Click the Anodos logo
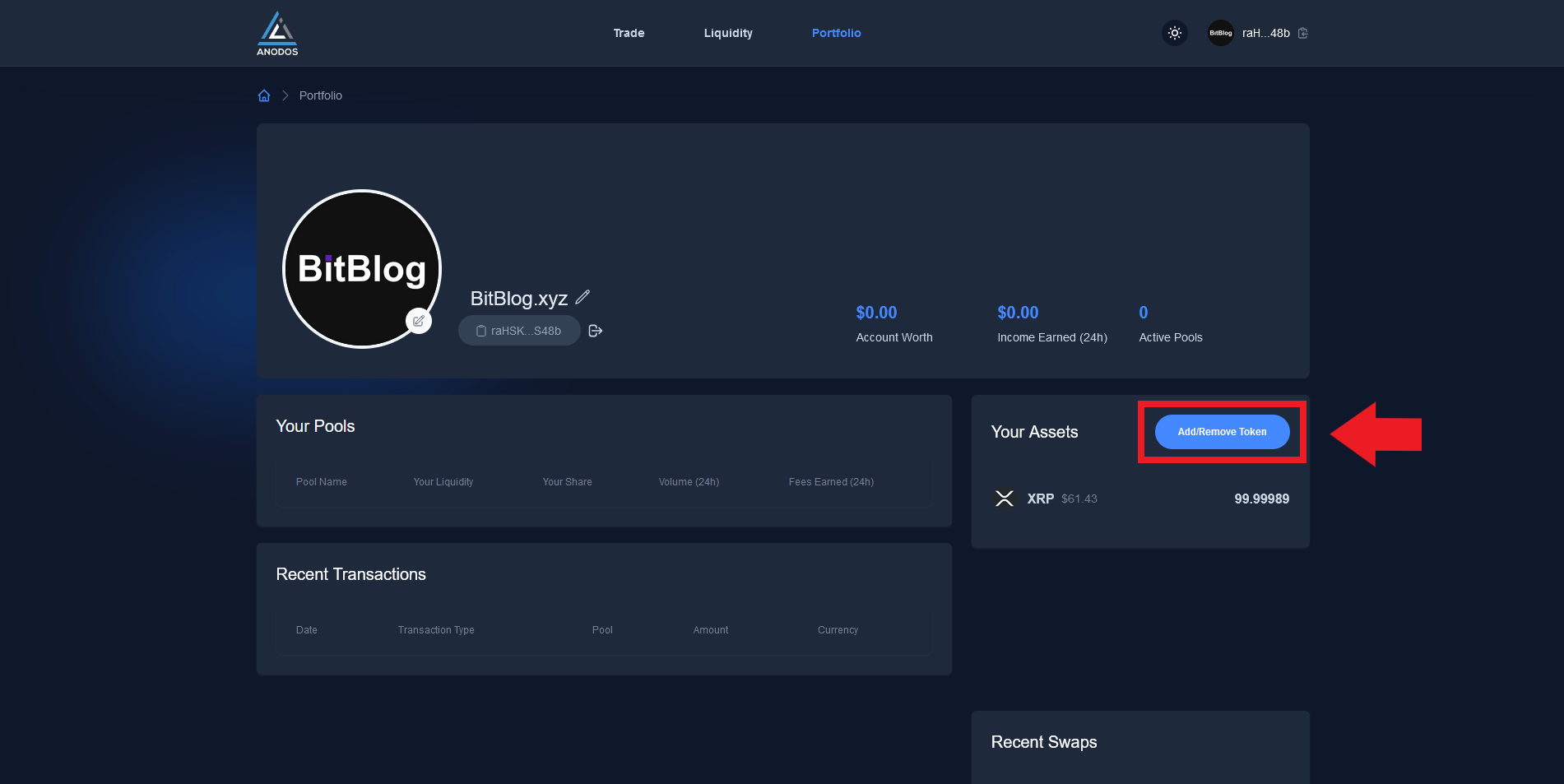1564x784 pixels. click(277, 34)
